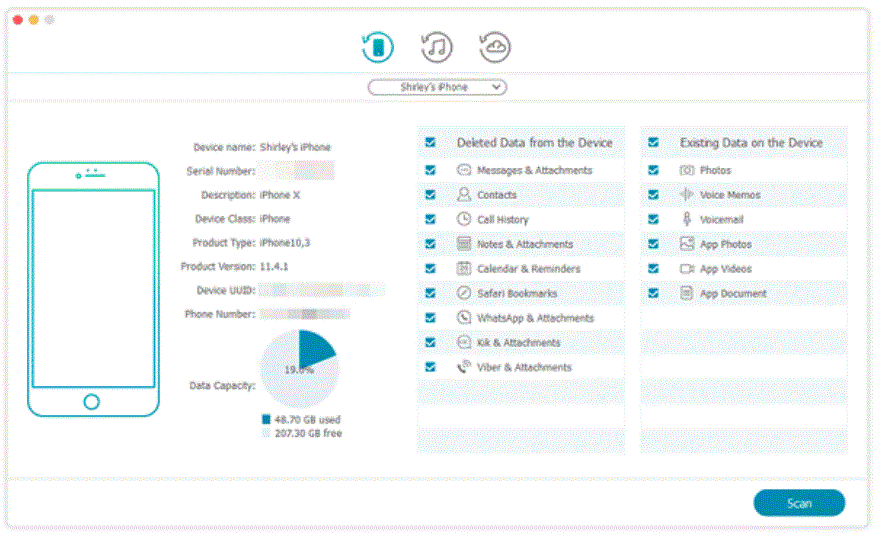Toggle the Deleted Data from the Device checkbox
This screenshot has height=551, width=884.
430,142
